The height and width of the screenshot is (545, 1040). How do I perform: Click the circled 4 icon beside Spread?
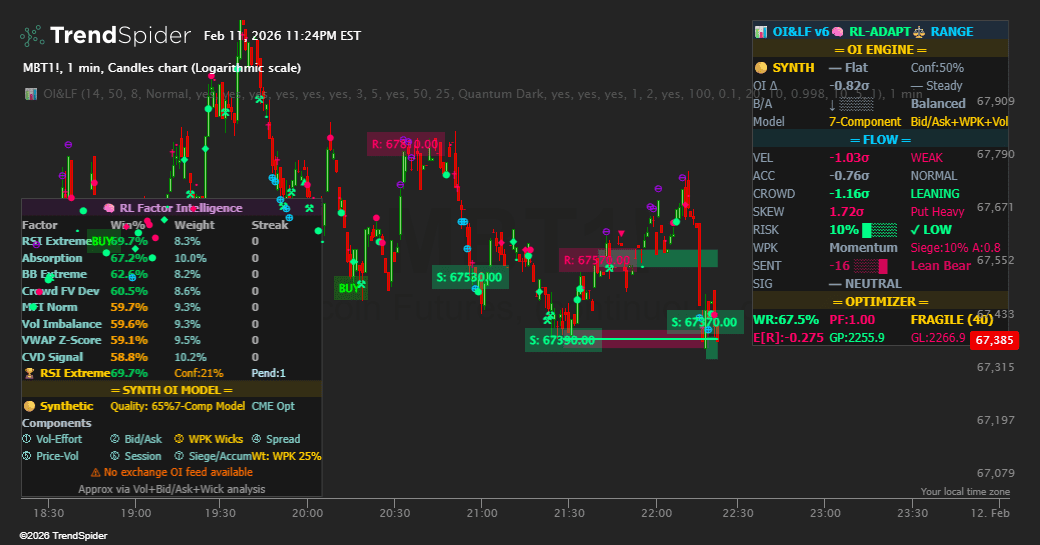[257, 439]
